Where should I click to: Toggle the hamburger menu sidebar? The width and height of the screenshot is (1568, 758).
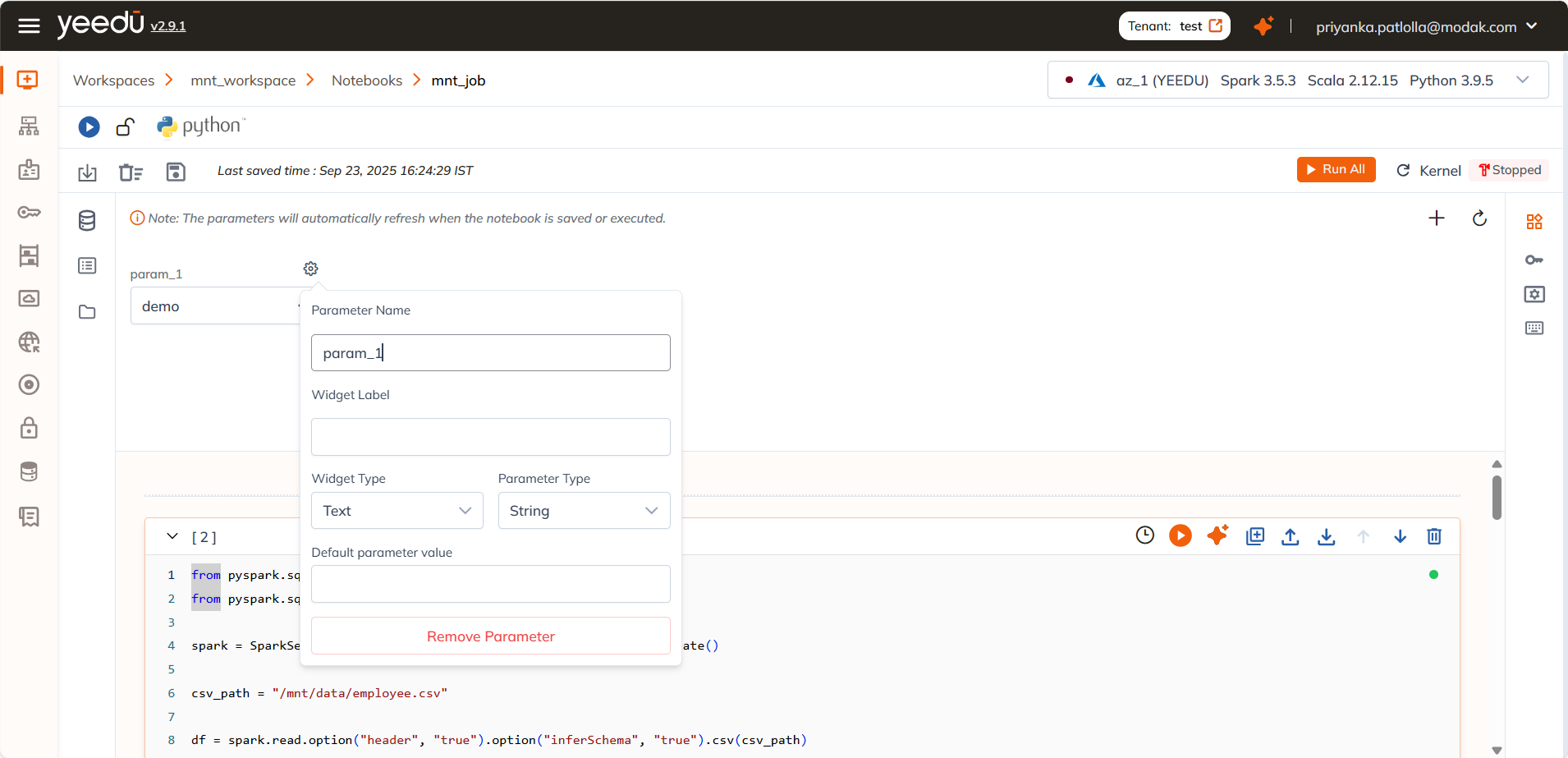(29, 26)
